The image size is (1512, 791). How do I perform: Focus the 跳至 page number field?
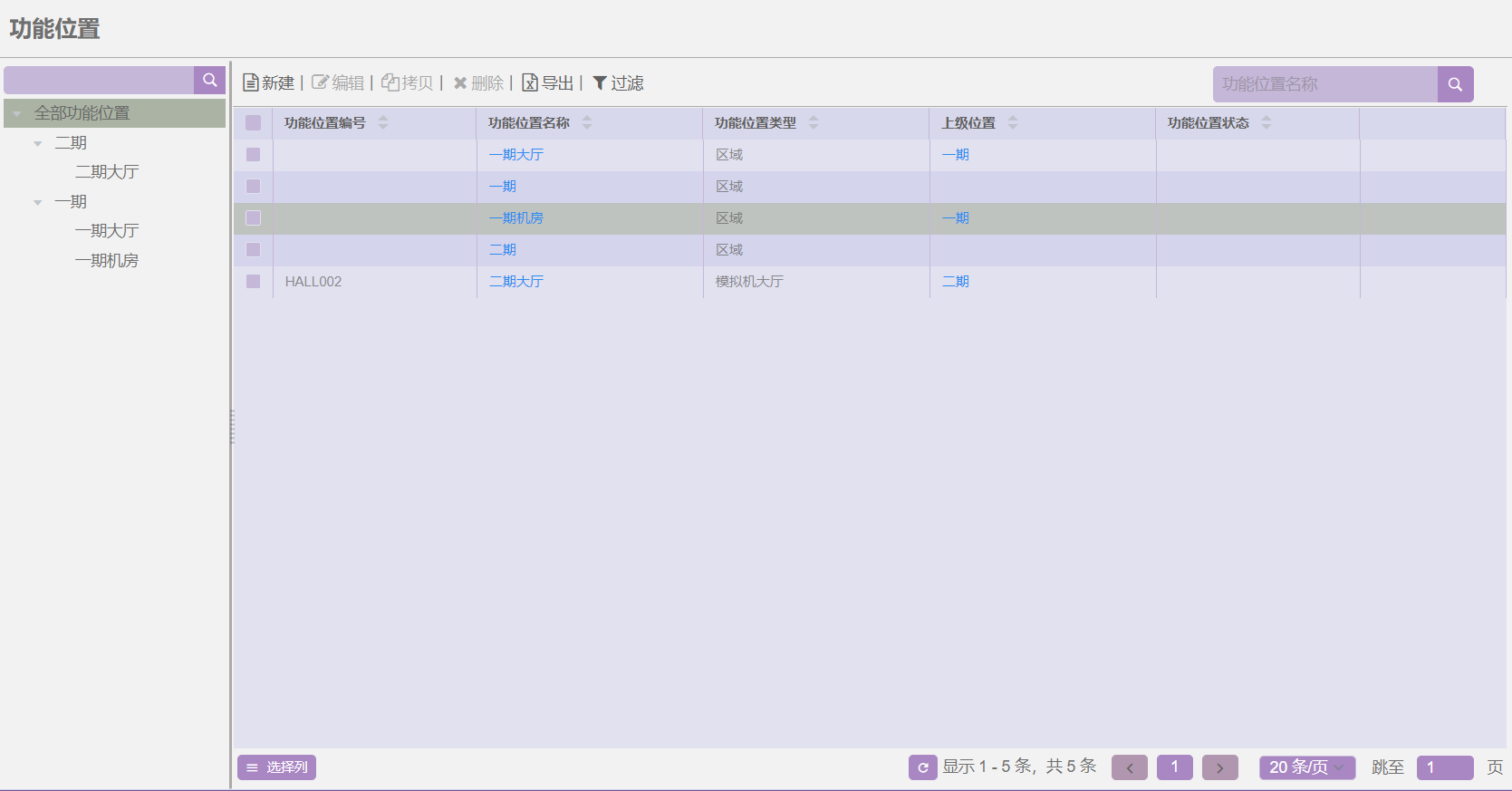(x=1445, y=767)
